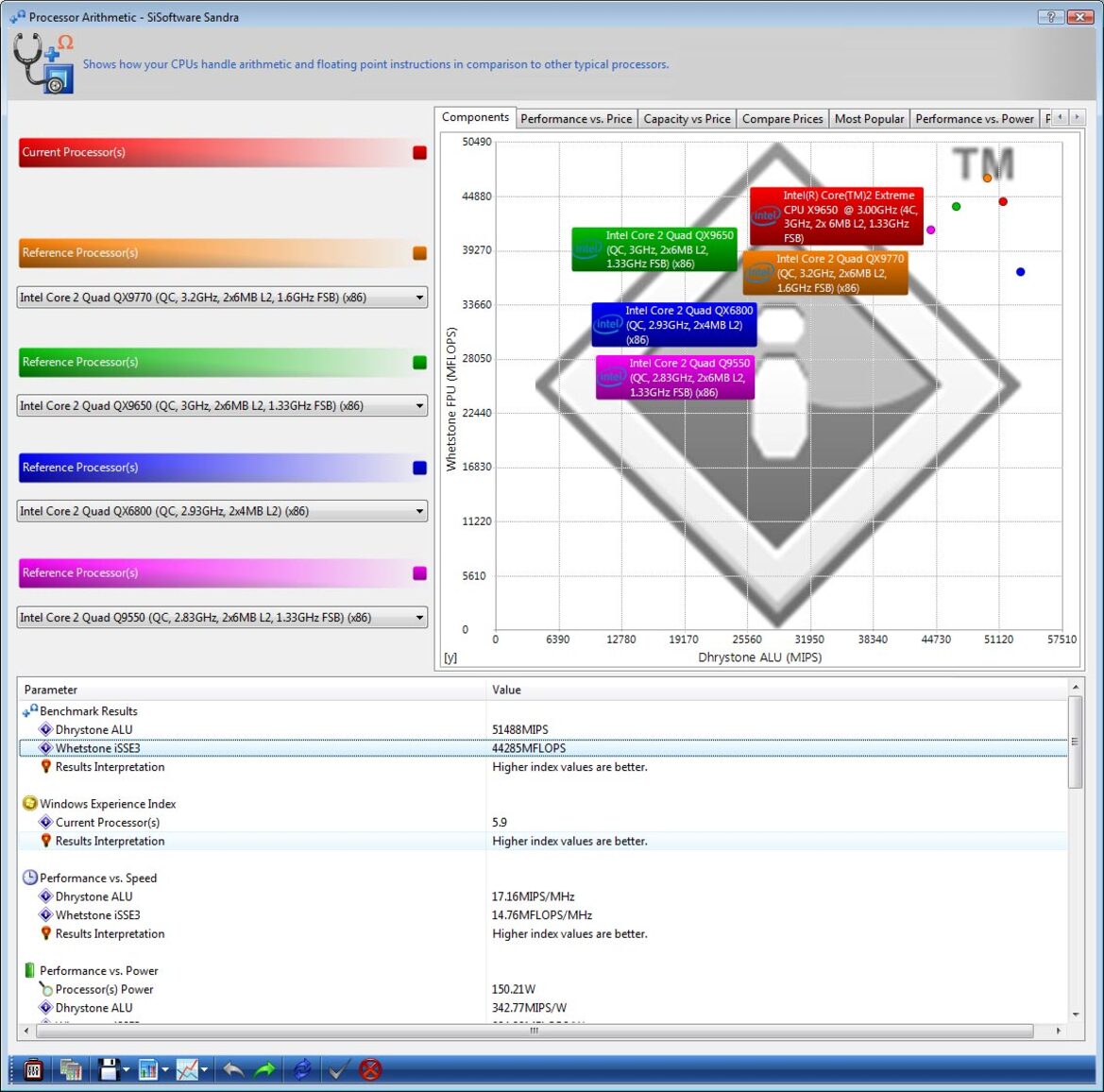The width and height of the screenshot is (1104, 1092).
Task: Click the blue QX6800 data point on chart
Action: pyautogui.click(x=1020, y=272)
